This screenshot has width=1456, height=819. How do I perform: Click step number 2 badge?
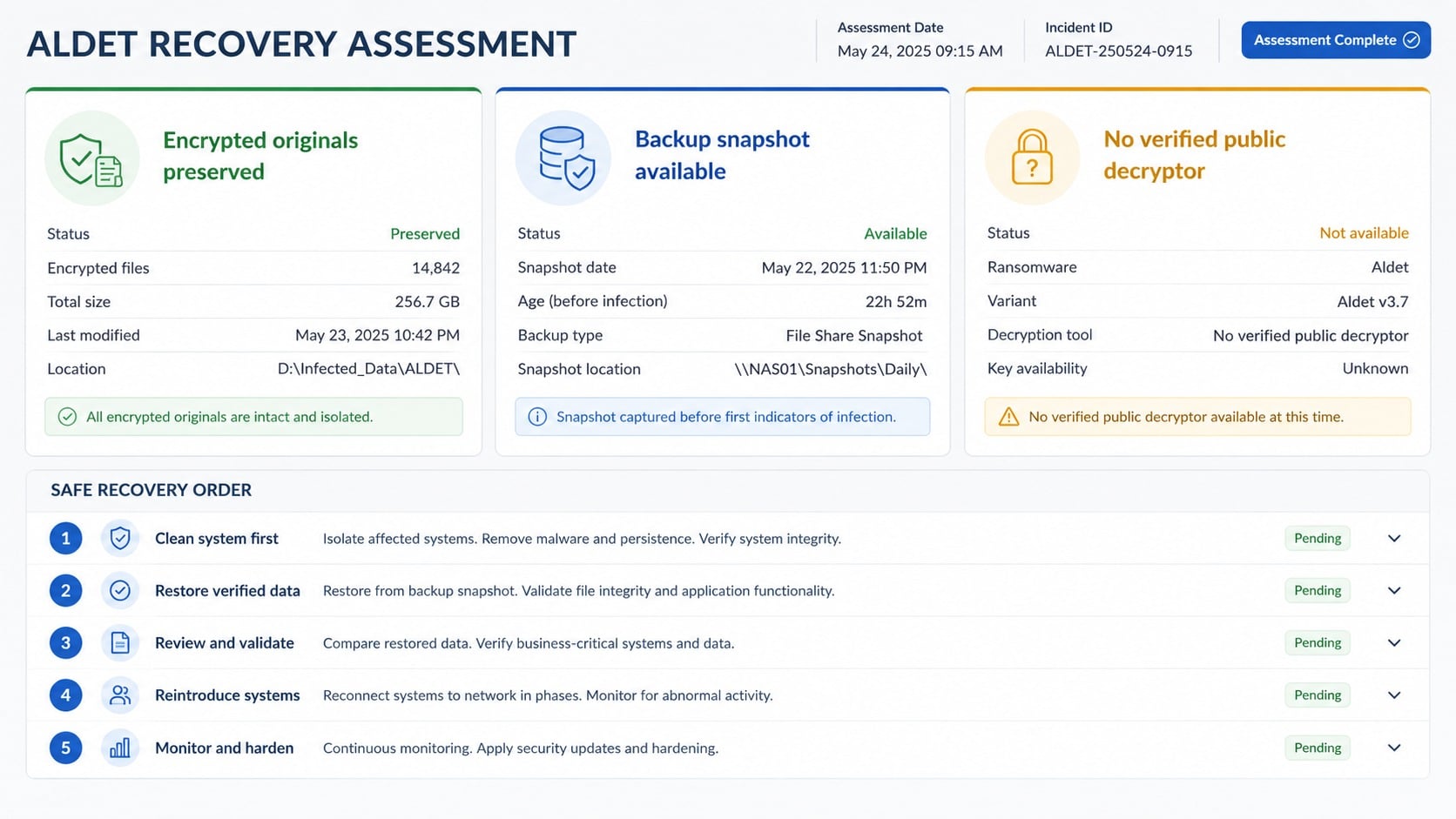tap(65, 591)
